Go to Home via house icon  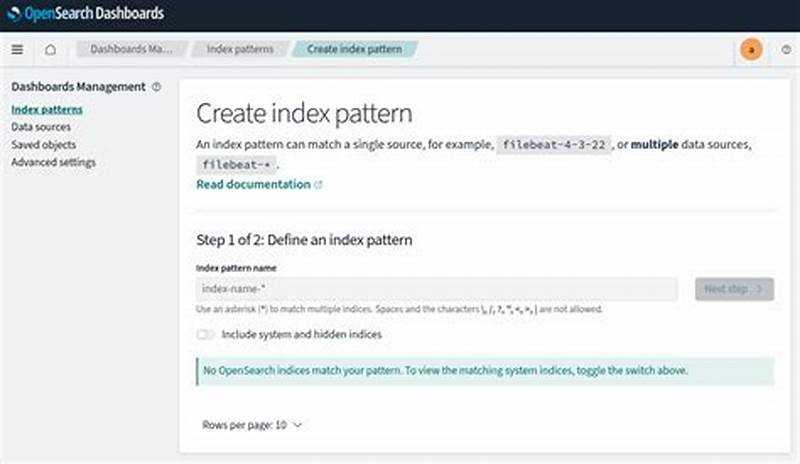tap(50, 50)
